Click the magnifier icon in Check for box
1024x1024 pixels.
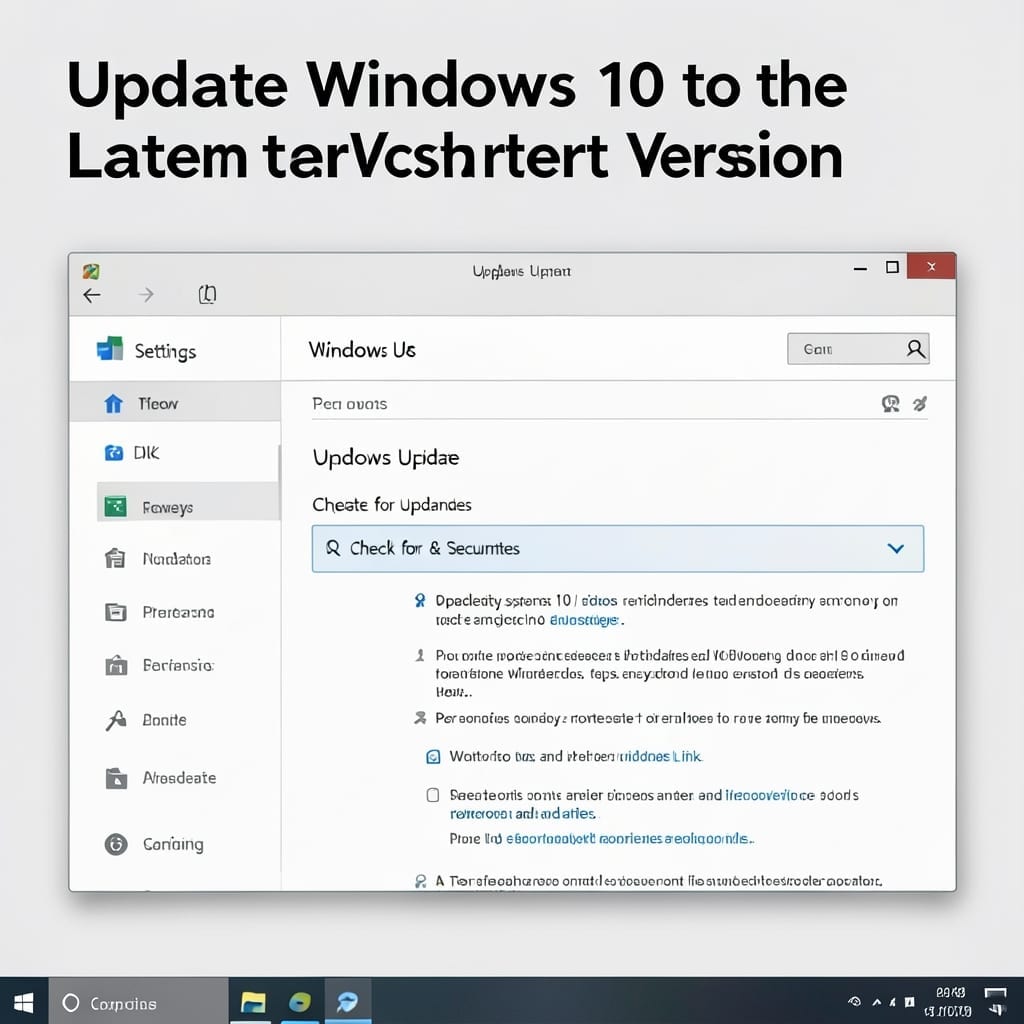pos(332,548)
